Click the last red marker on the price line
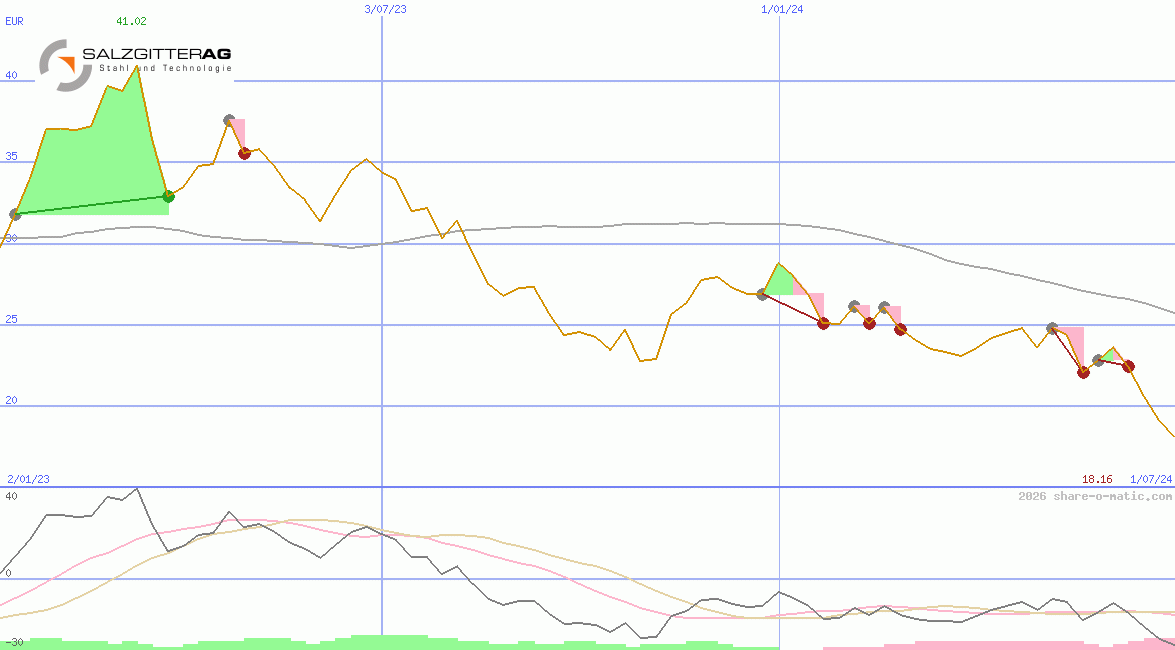This screenshot has height=650, width=1175. click(x=1128, y=366)
